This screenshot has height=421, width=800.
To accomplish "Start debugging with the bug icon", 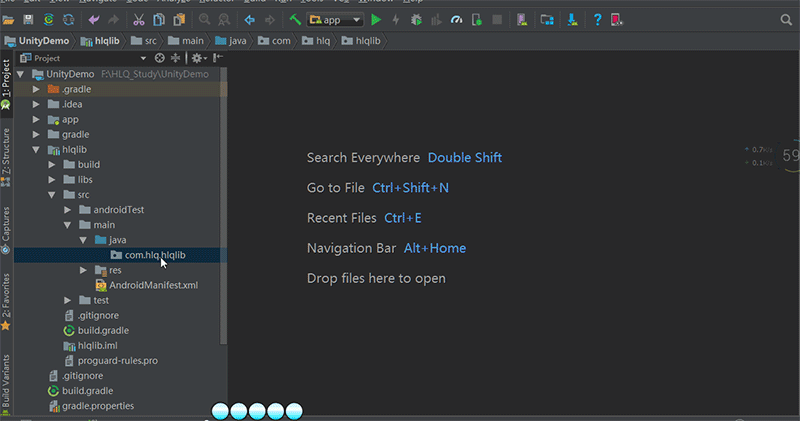I will pyautogui.click(x=415, y=19).
